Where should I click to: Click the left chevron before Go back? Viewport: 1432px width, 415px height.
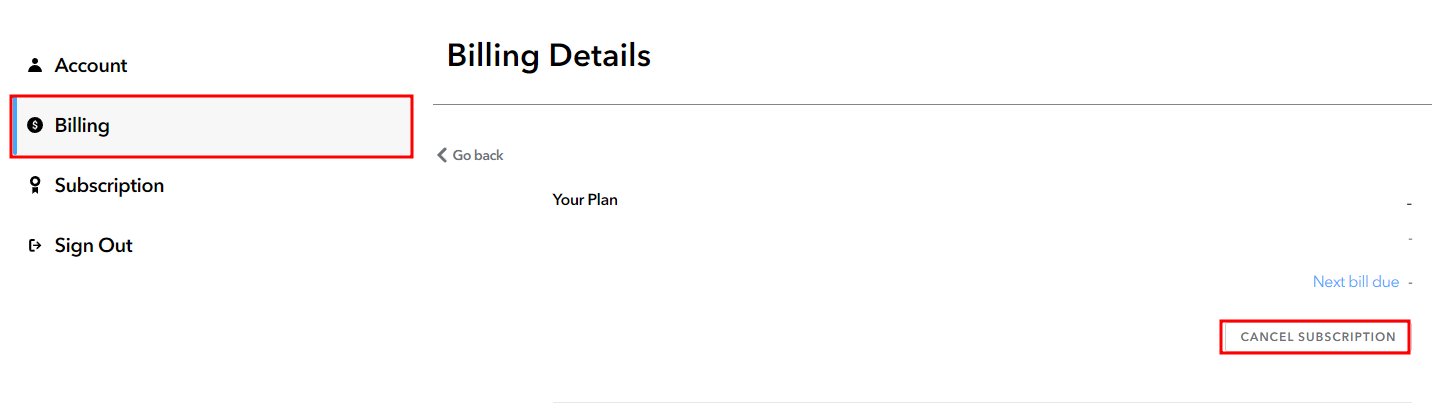coord(442,155)
